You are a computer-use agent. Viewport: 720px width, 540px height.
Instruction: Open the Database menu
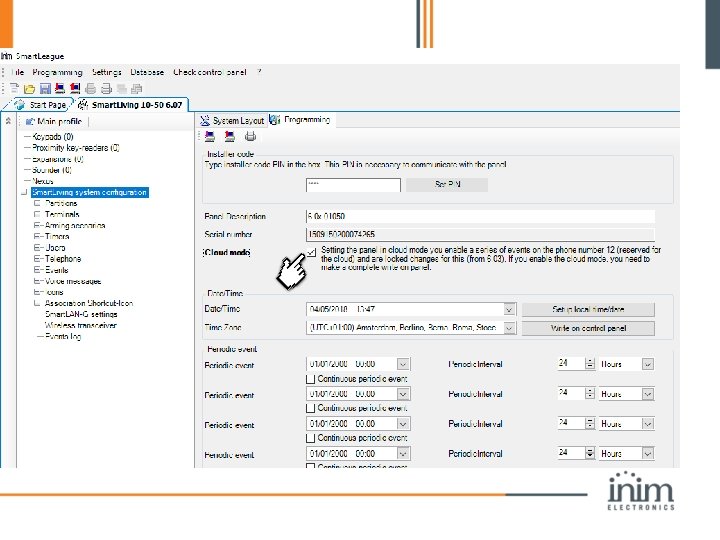[147, 72]
